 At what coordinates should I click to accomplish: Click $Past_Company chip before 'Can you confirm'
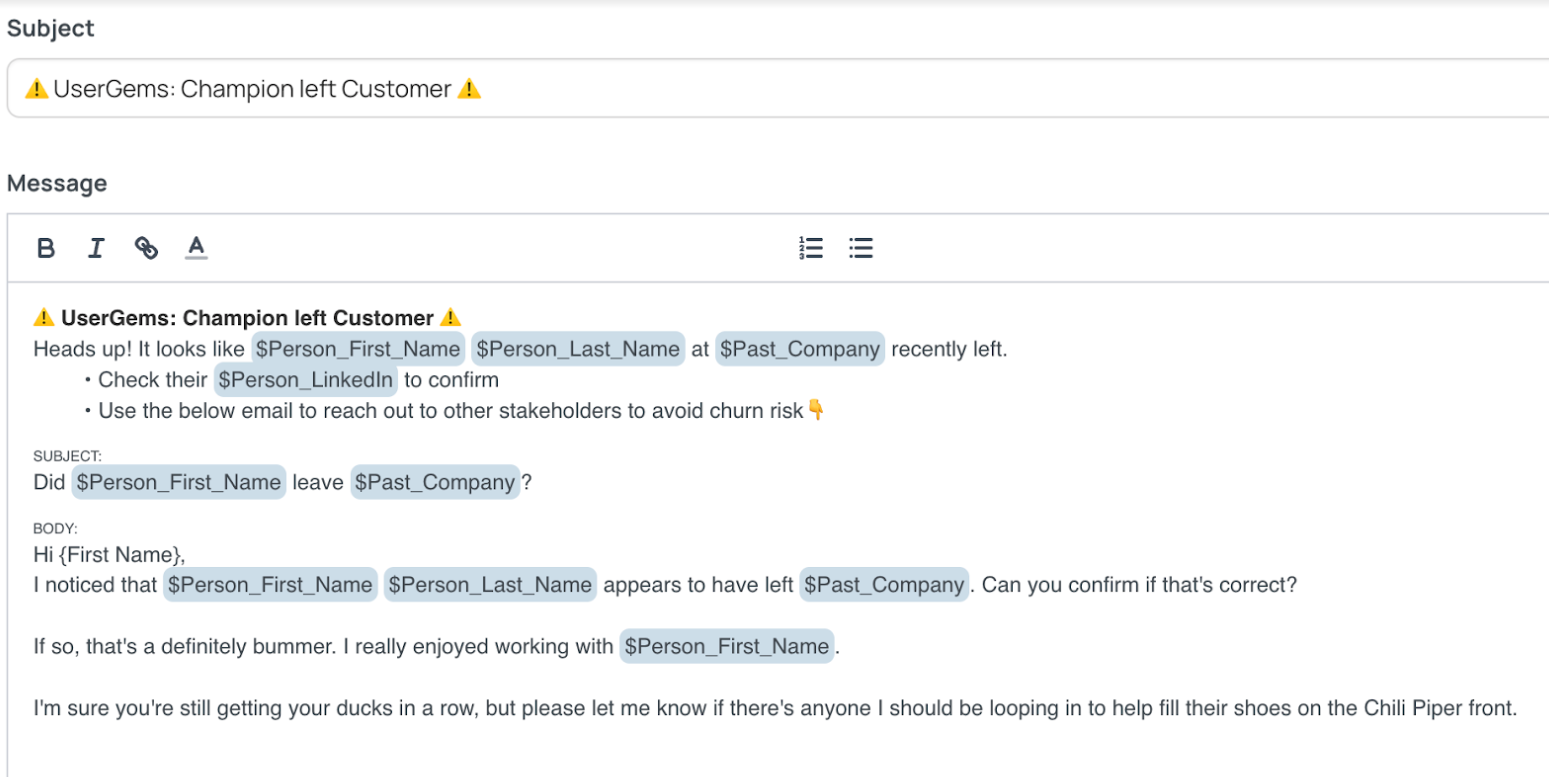click(x=884, y=585)
